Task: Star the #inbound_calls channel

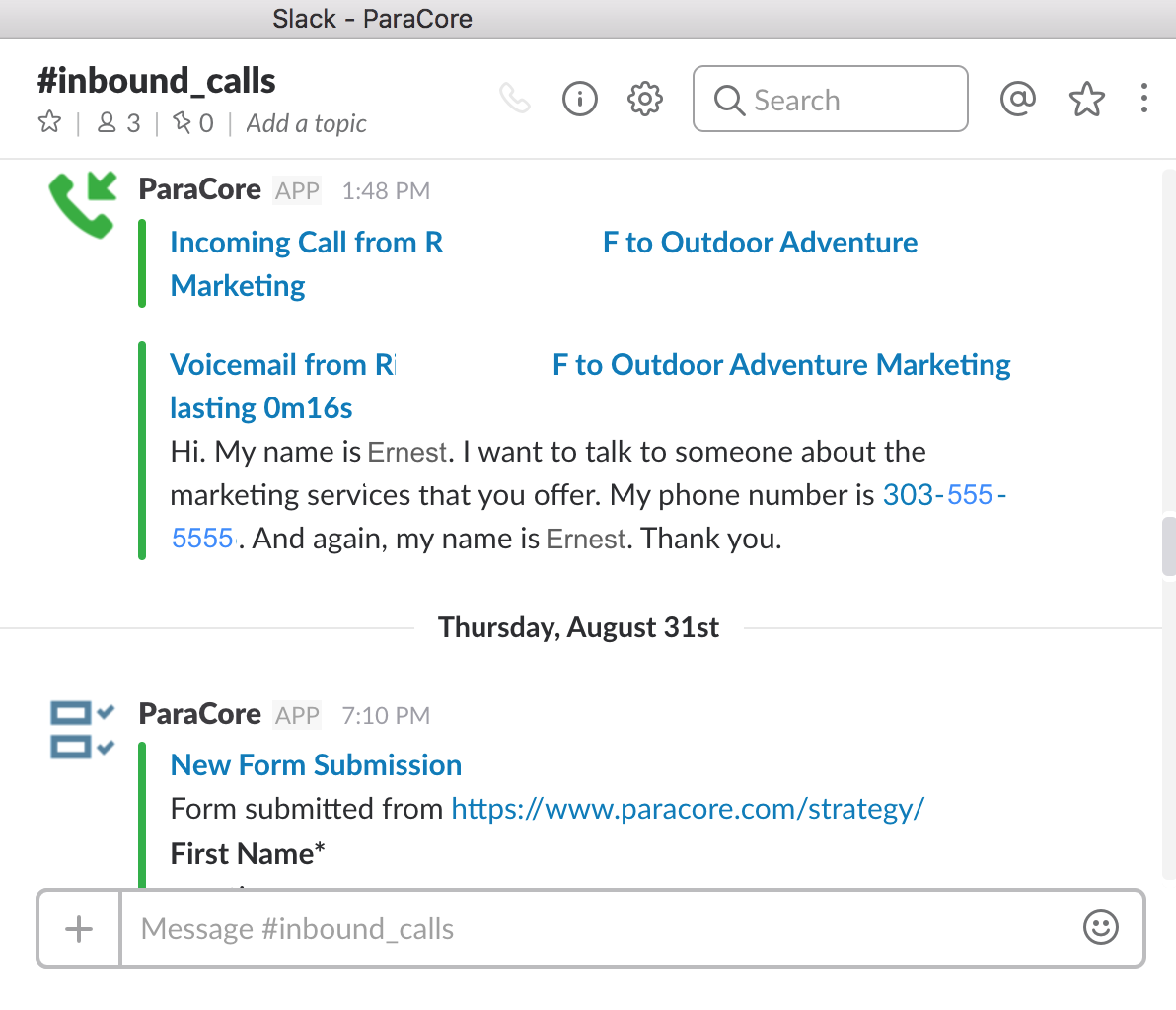Action: [49, 121]
